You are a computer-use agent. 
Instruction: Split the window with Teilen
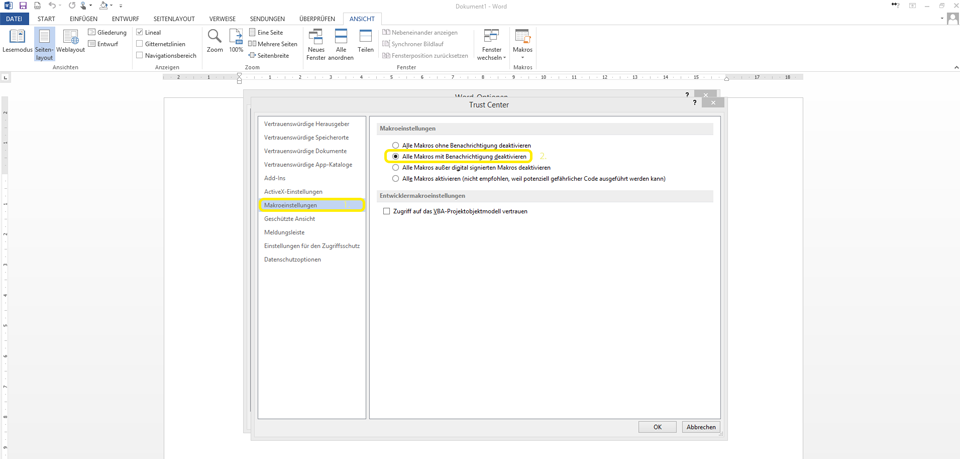(x=366, y=41)
